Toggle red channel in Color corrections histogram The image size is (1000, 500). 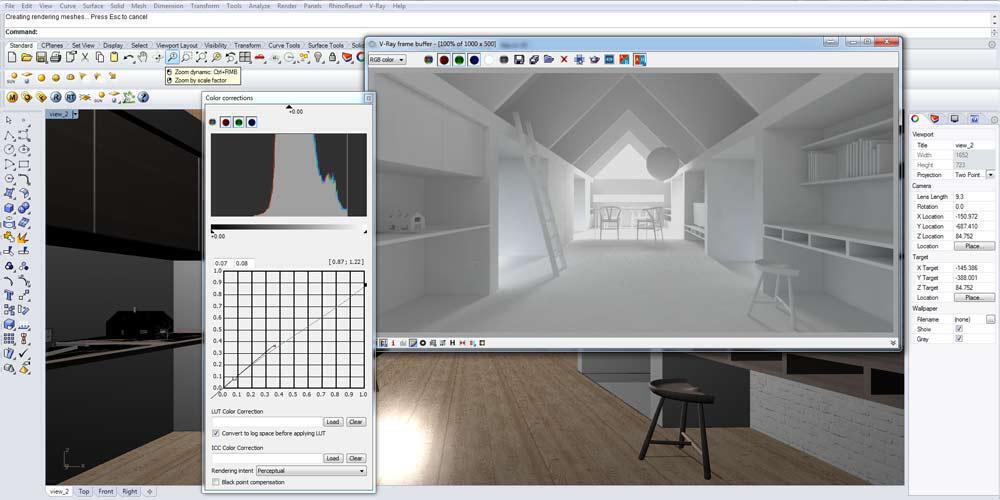click(x=225, y=122)
